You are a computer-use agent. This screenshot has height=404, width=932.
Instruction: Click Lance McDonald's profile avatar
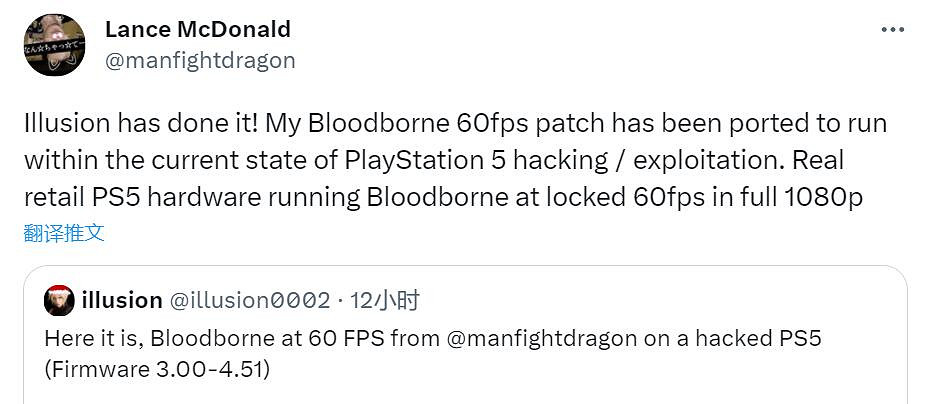(x=55, y=45)
